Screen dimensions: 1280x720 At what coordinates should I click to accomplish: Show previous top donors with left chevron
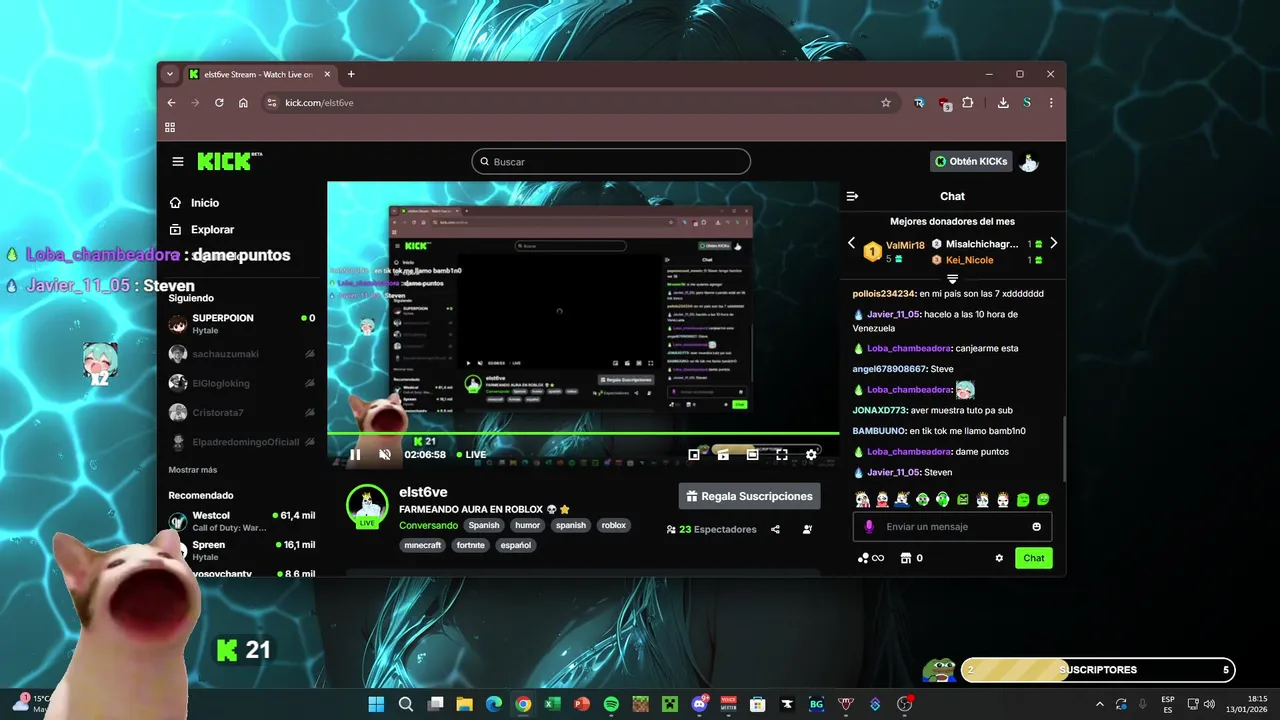(852, 243)
